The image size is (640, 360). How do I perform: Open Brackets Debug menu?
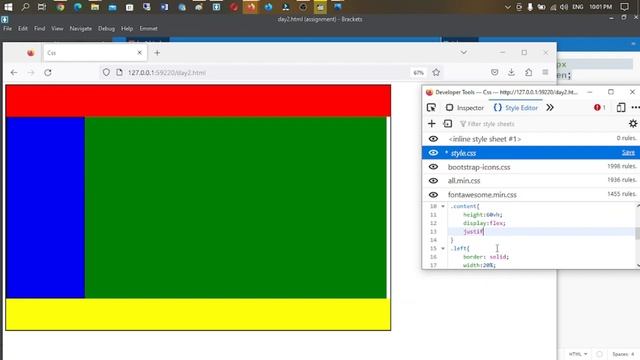click(106, 29)
